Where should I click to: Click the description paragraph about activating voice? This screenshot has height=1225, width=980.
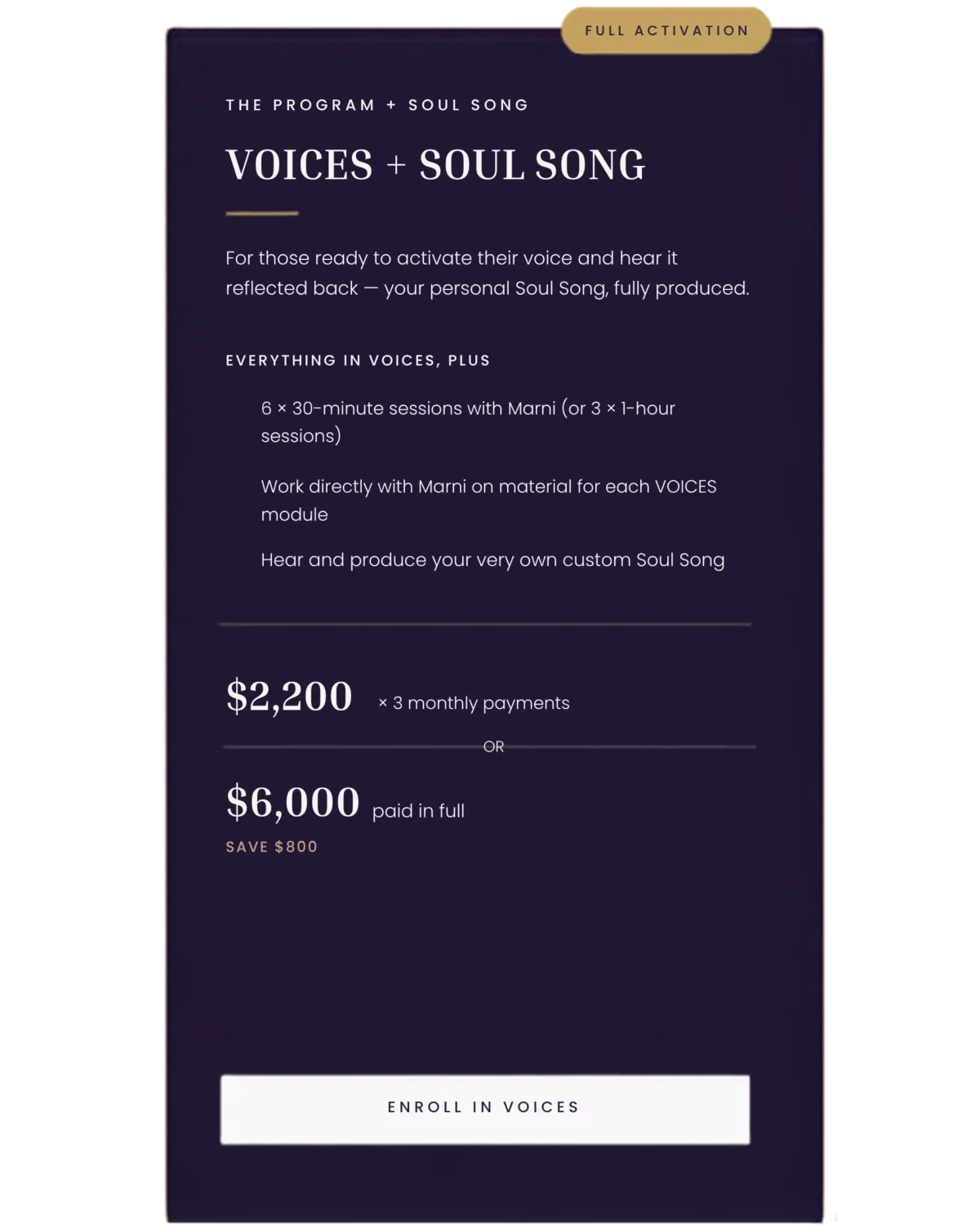tap(488, 273)
